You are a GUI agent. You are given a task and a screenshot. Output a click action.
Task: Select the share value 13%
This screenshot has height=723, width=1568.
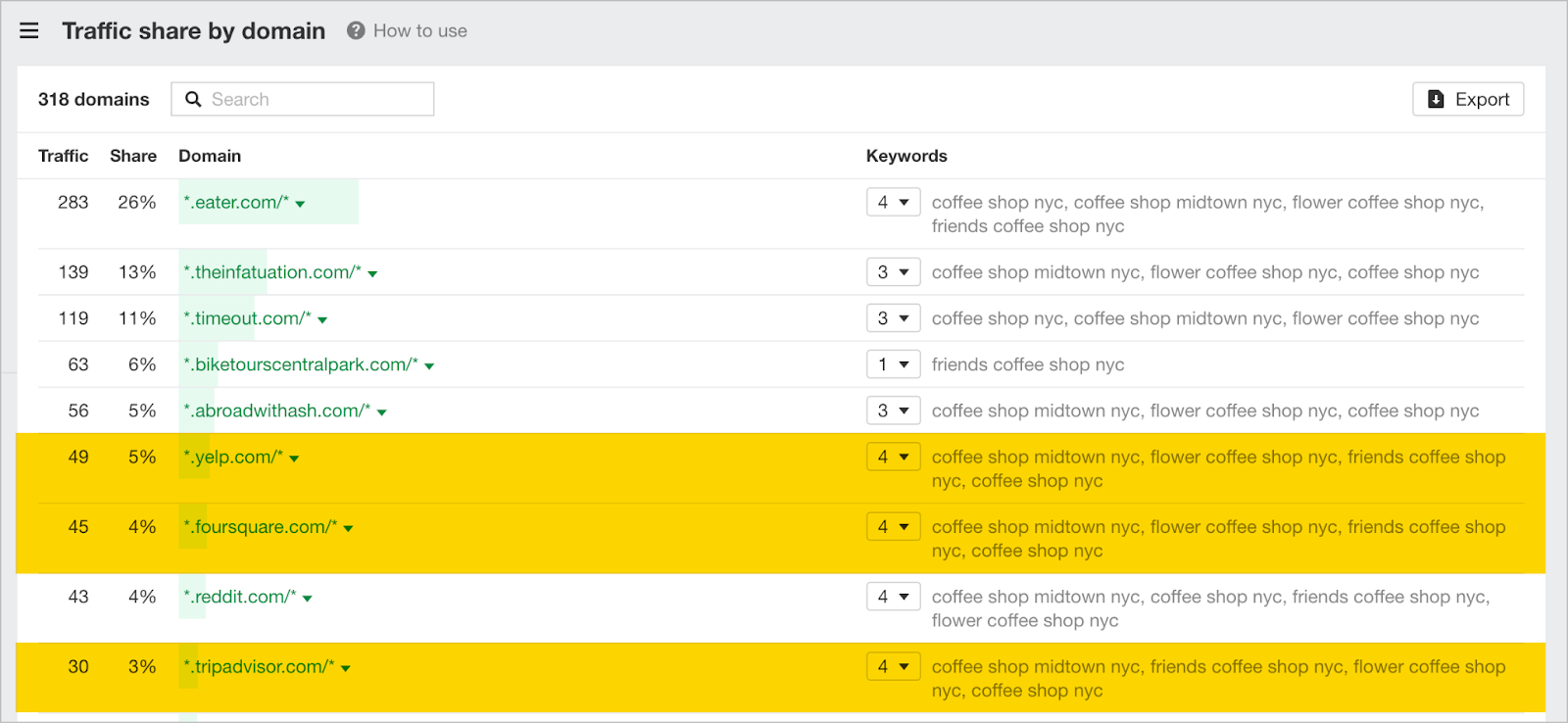point(137,272)
